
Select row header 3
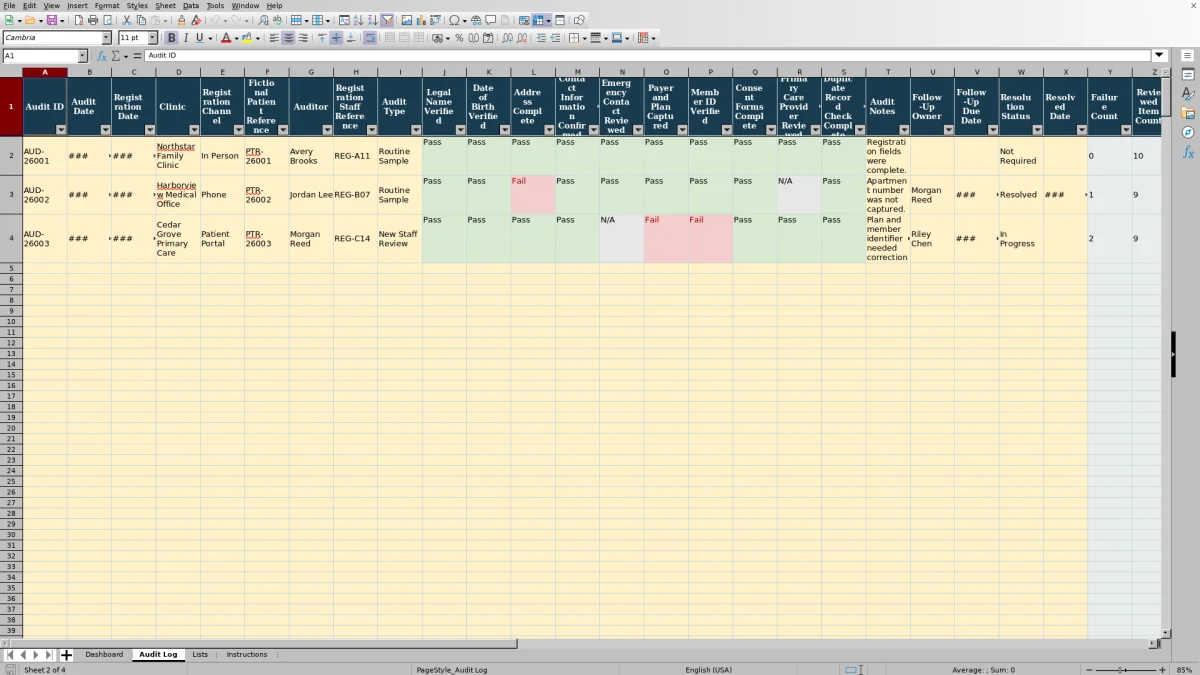click(11, 195)
